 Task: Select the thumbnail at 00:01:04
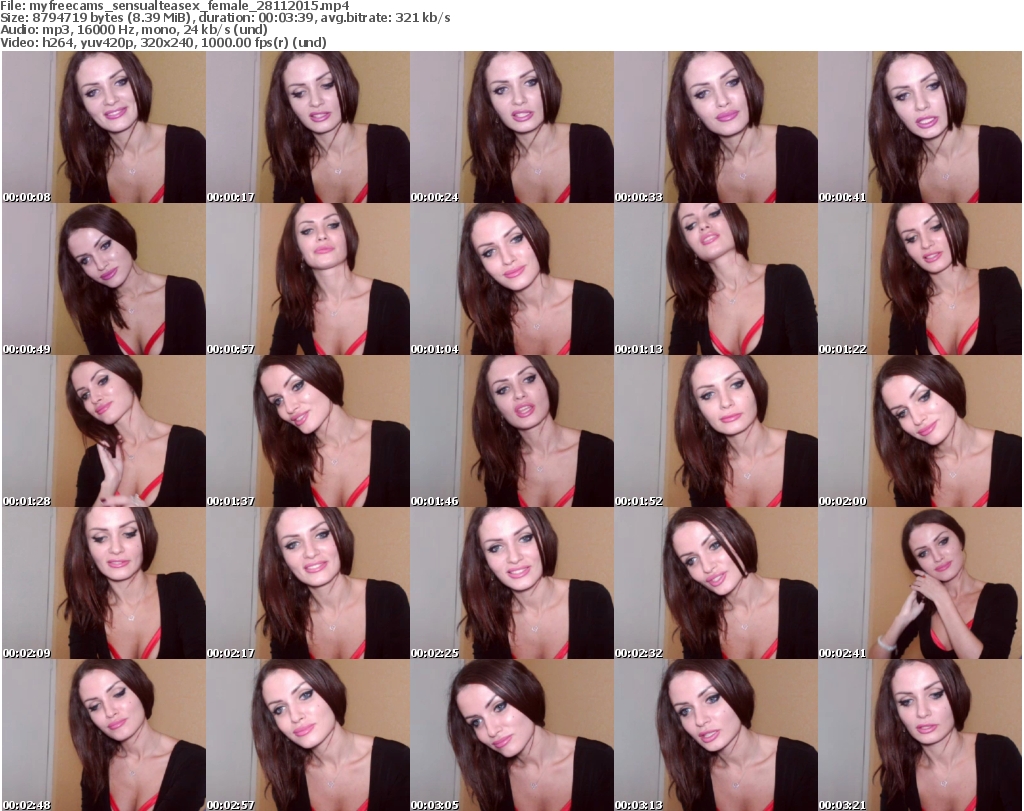coord(512,279)
